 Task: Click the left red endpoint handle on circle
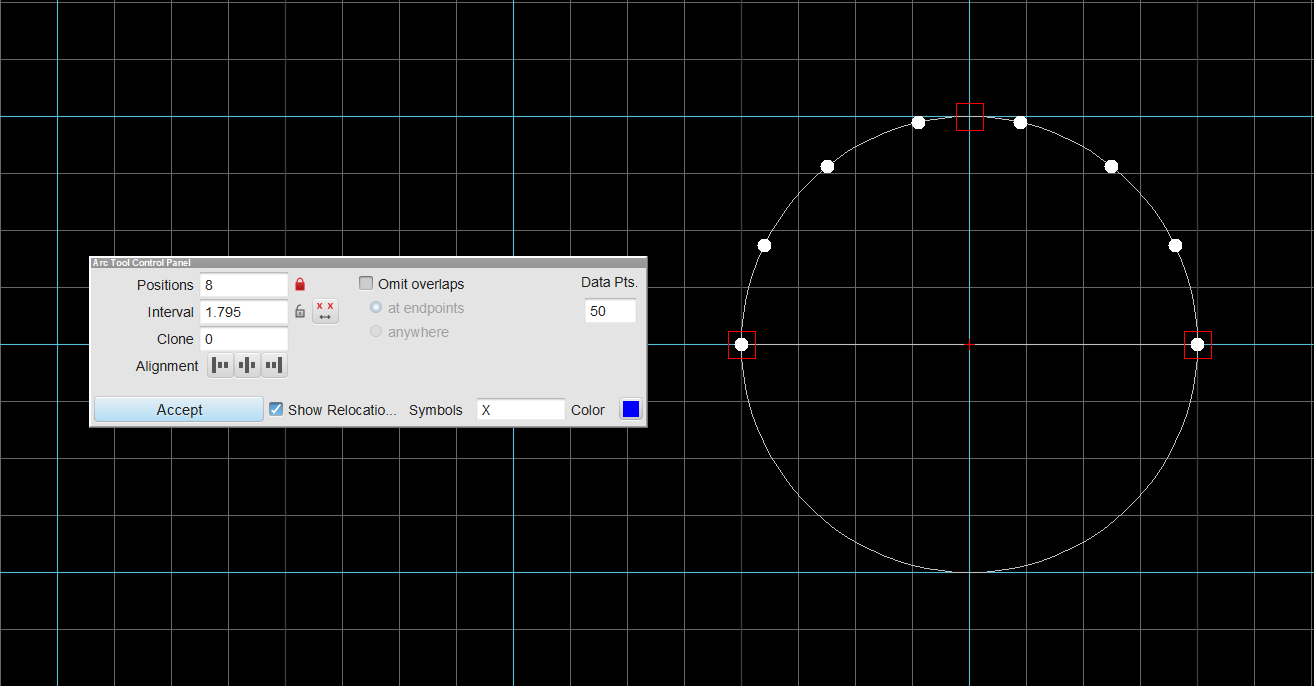pos(742,345)
